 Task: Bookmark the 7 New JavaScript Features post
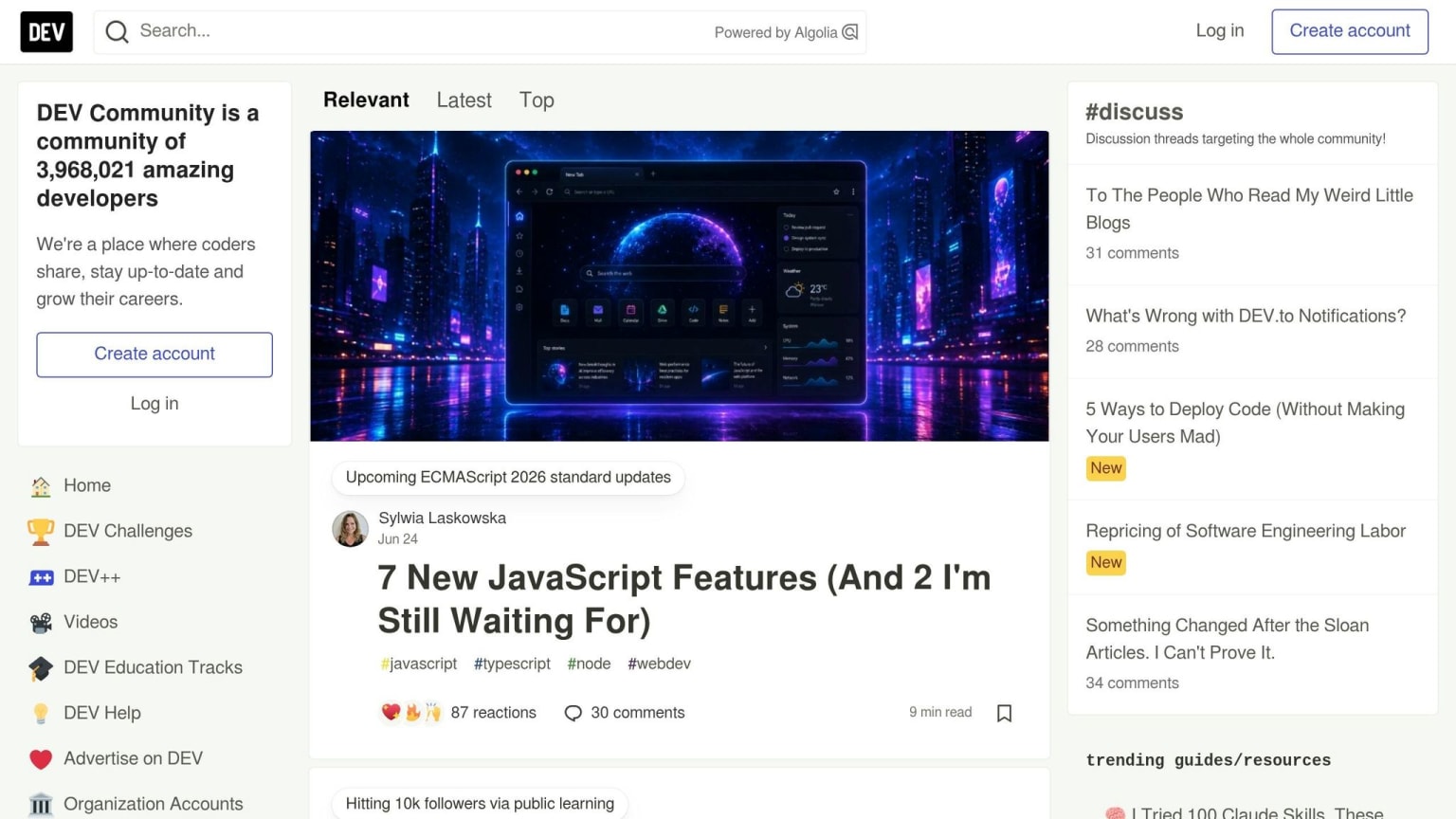1005,713
